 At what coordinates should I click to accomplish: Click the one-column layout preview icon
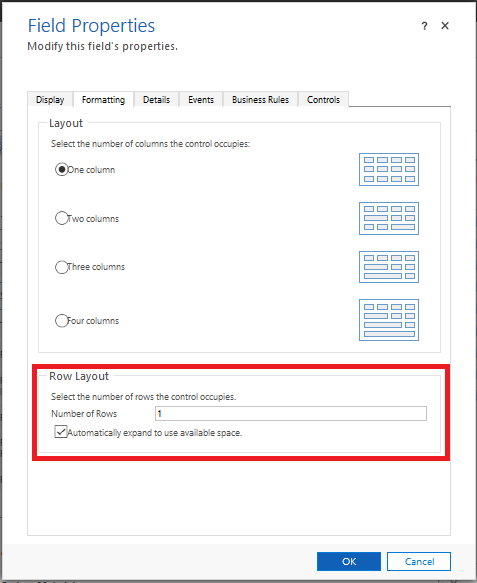coord(389,170)
